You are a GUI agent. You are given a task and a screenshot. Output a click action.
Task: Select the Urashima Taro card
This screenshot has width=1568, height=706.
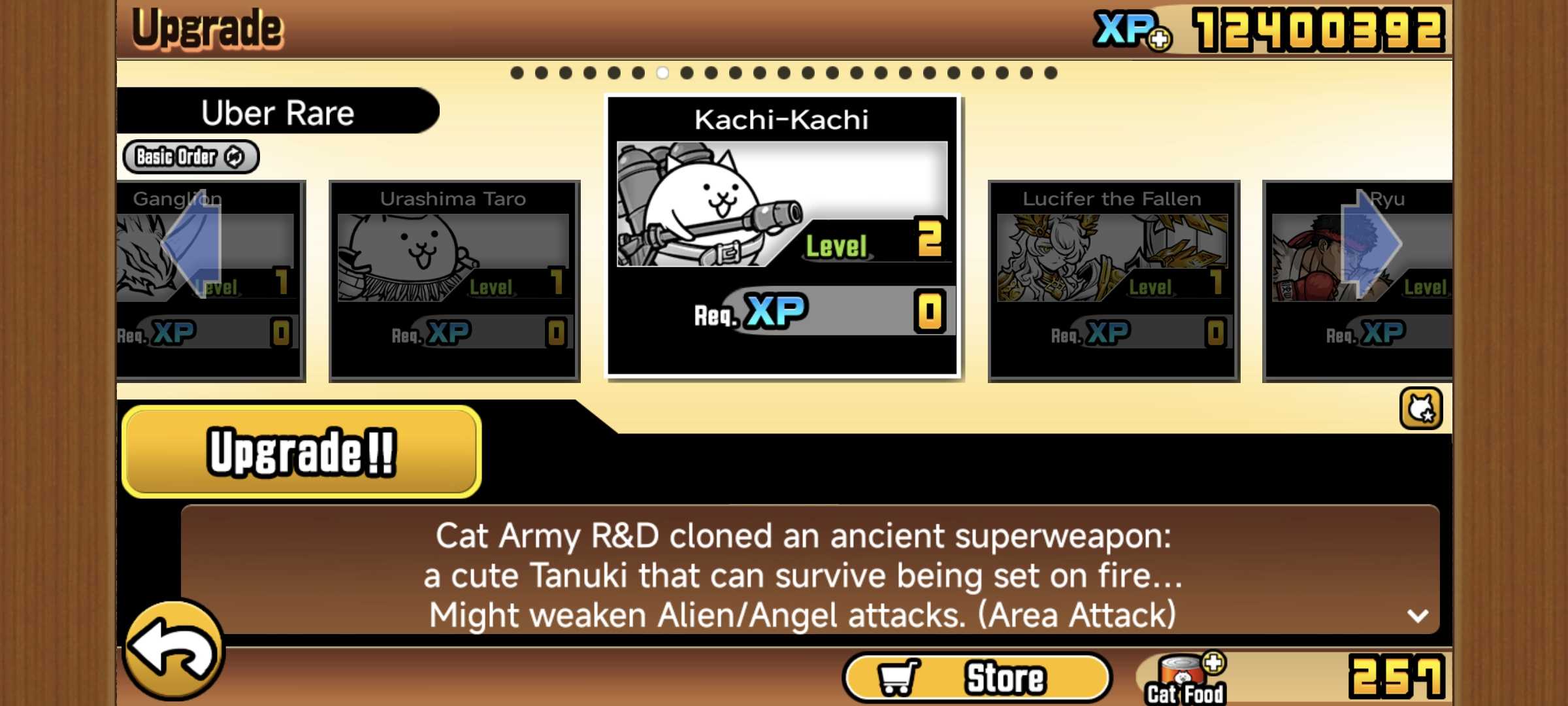[454, 281]
